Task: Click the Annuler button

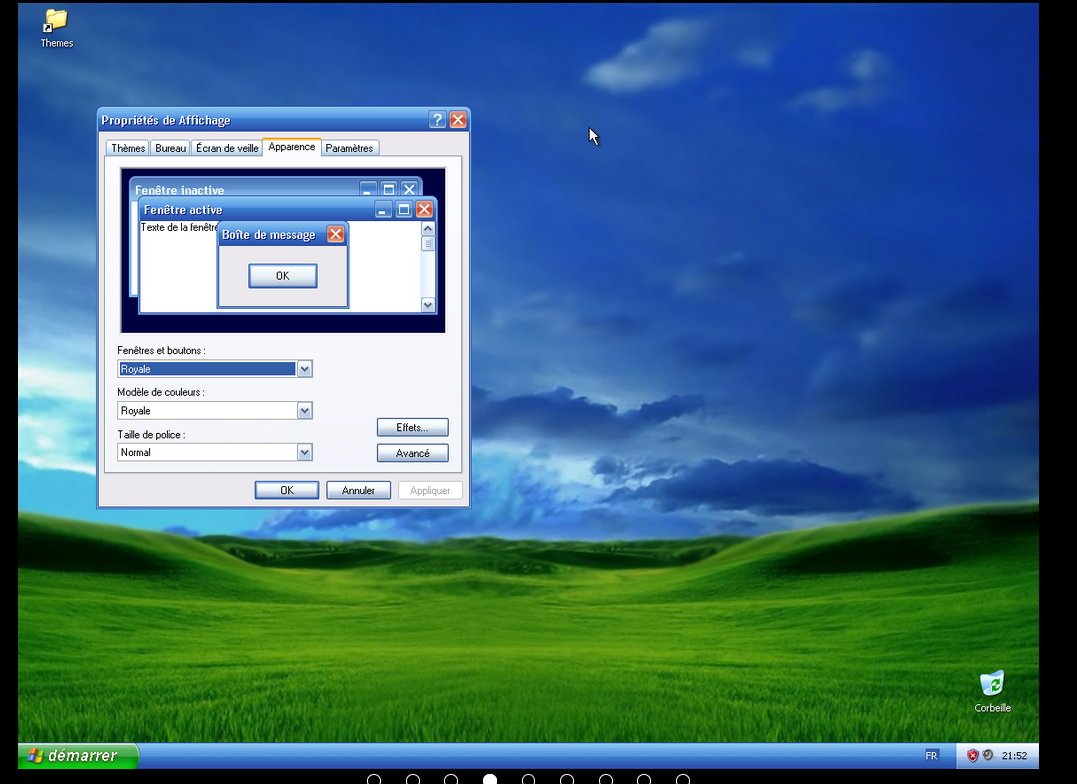Action: pyautogui.click(x=358, y=490)
